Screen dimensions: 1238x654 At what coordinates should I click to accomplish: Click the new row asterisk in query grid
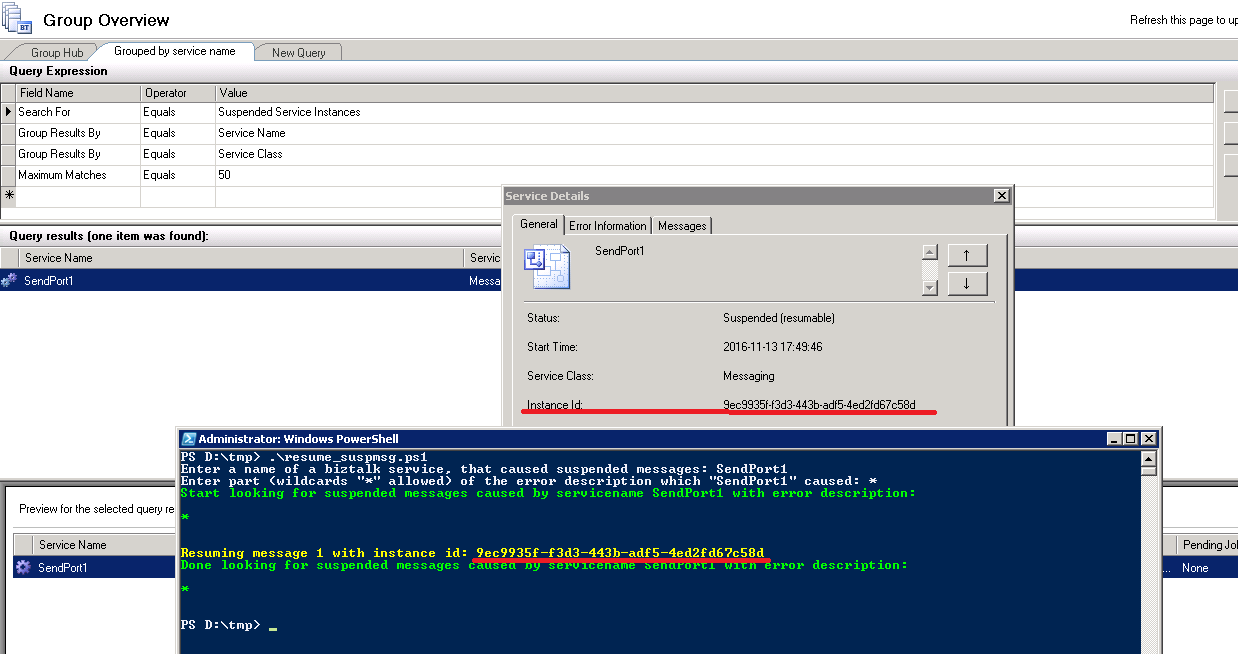coord(9,196)
